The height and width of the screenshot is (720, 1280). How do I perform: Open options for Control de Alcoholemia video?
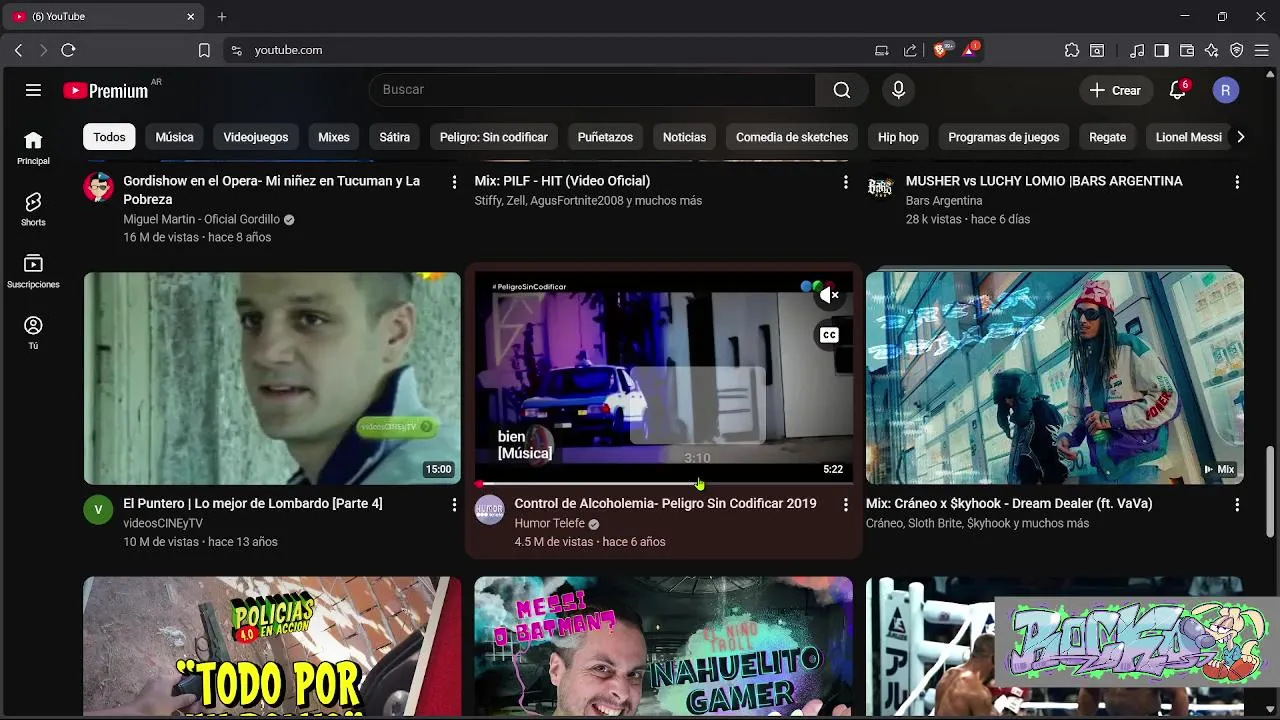click(845, 505)
